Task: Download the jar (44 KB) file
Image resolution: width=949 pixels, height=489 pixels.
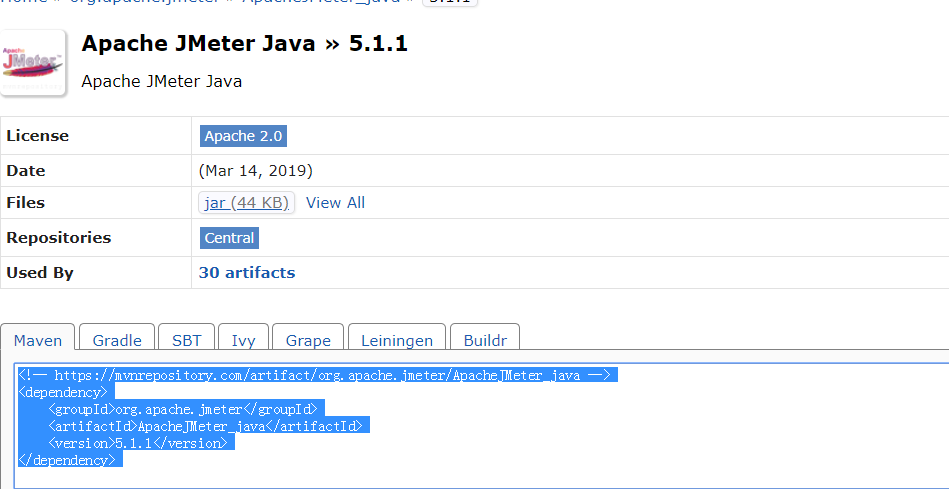Action: (x=246, y=203)
